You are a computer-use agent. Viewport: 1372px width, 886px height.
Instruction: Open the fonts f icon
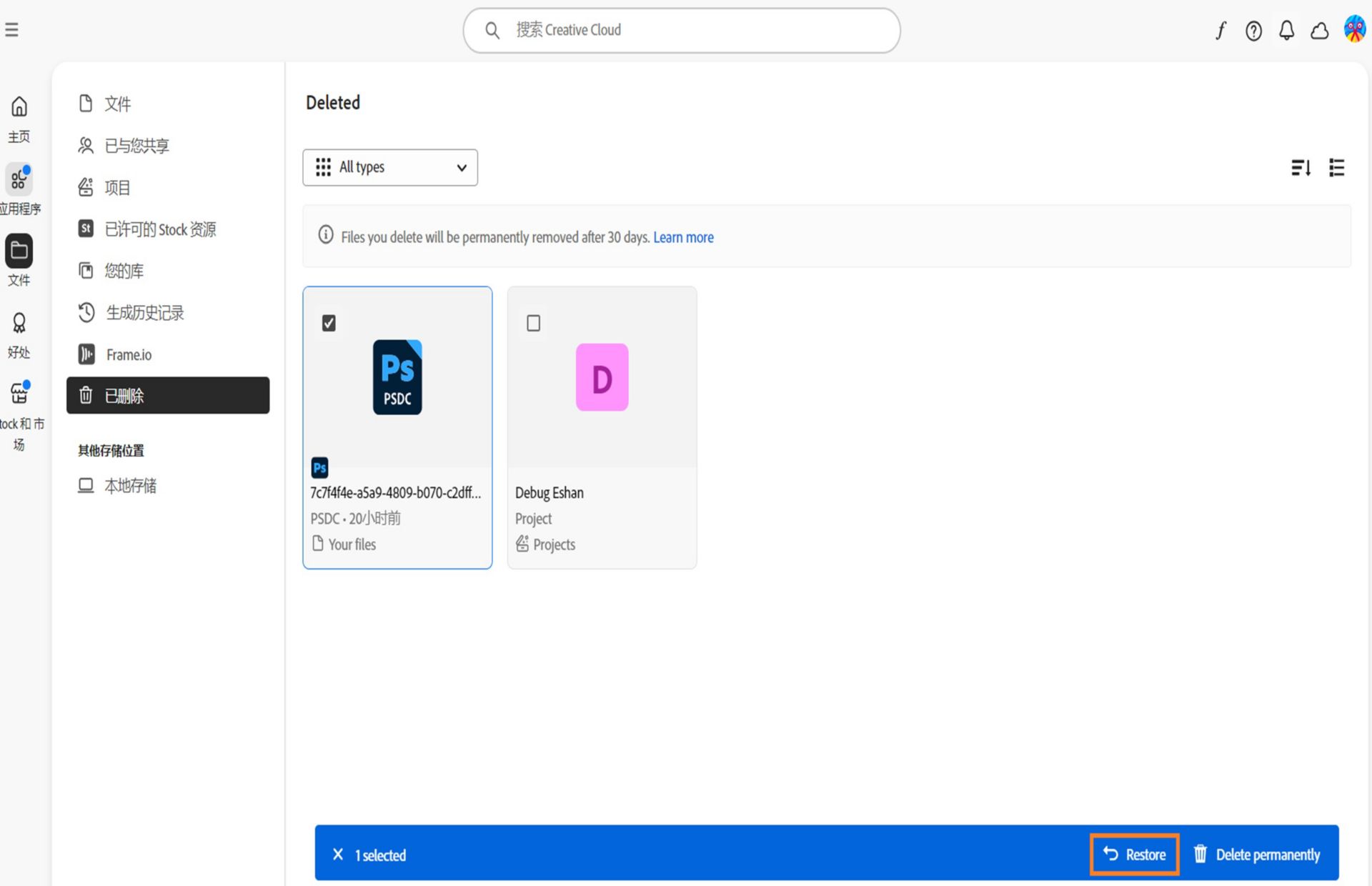click(x=1221, y=30)
